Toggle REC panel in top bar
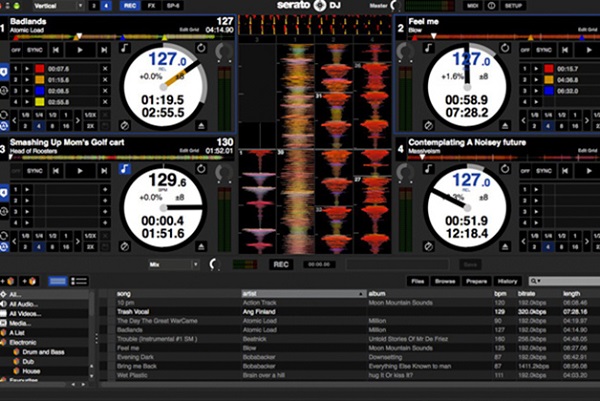Screen dimensions: 600x401 pyautogui.click(x=130, y=6)
